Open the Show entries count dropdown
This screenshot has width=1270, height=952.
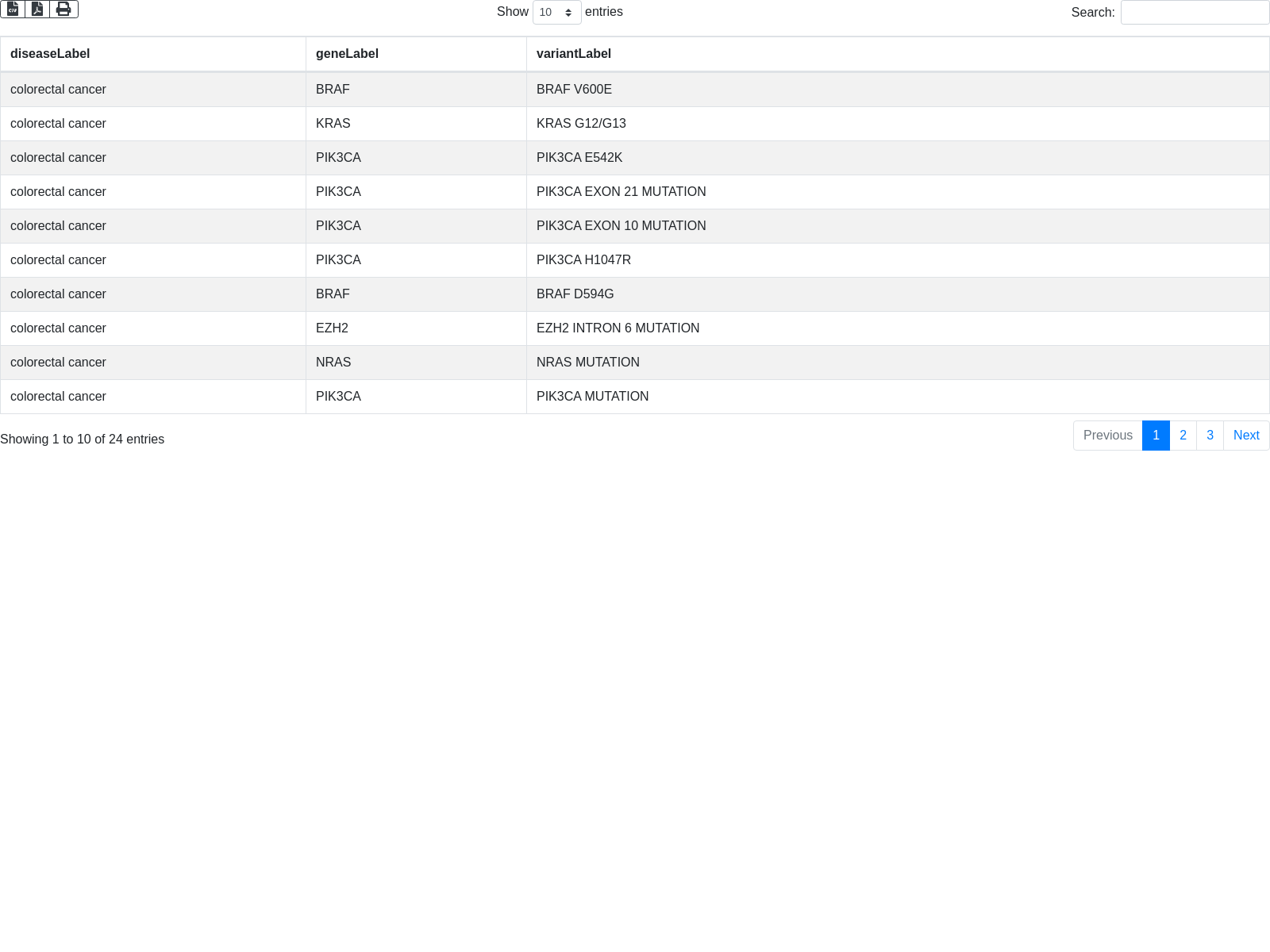[x=556, y=12]
